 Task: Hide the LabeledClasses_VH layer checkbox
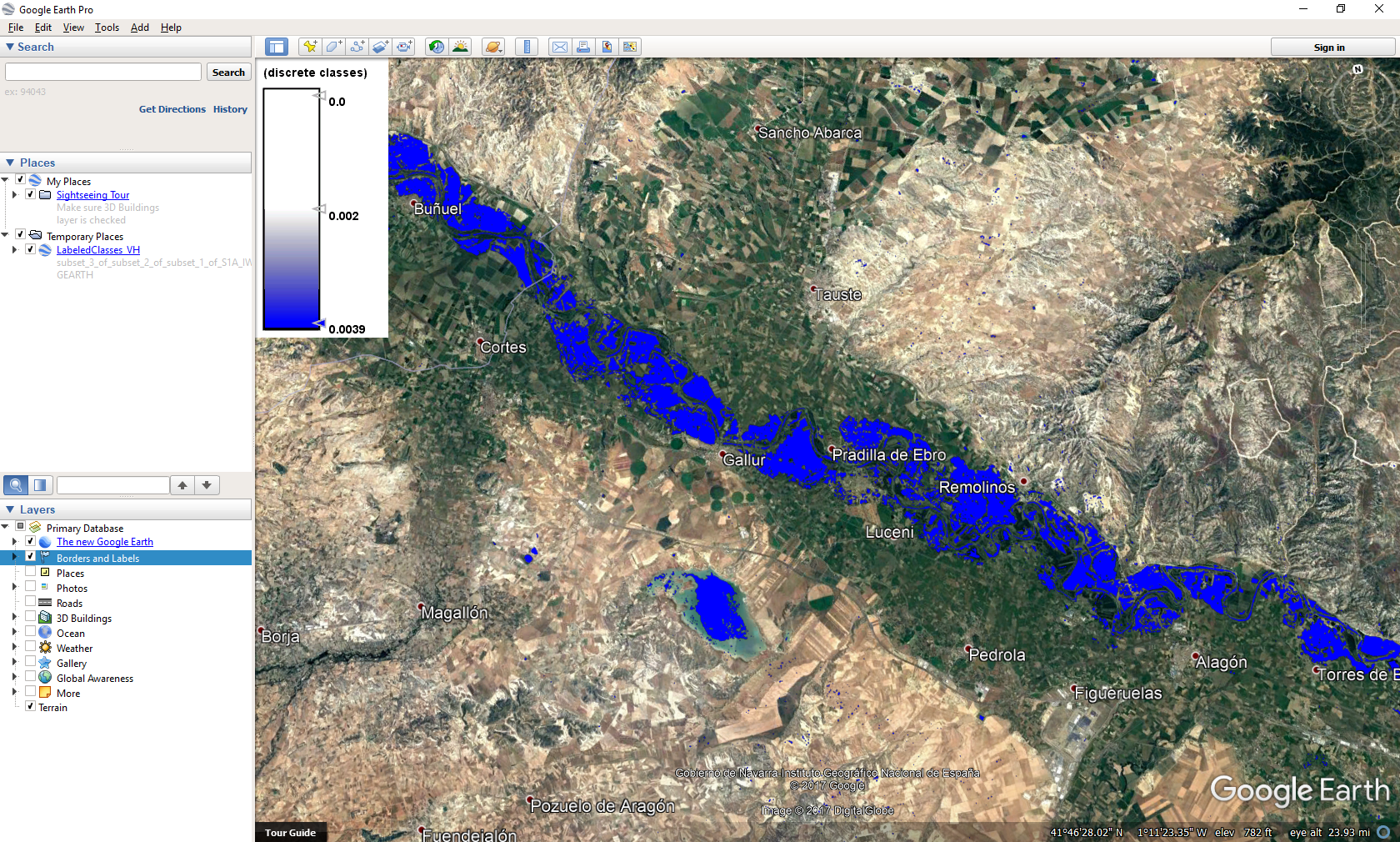[x=30, y=249]
